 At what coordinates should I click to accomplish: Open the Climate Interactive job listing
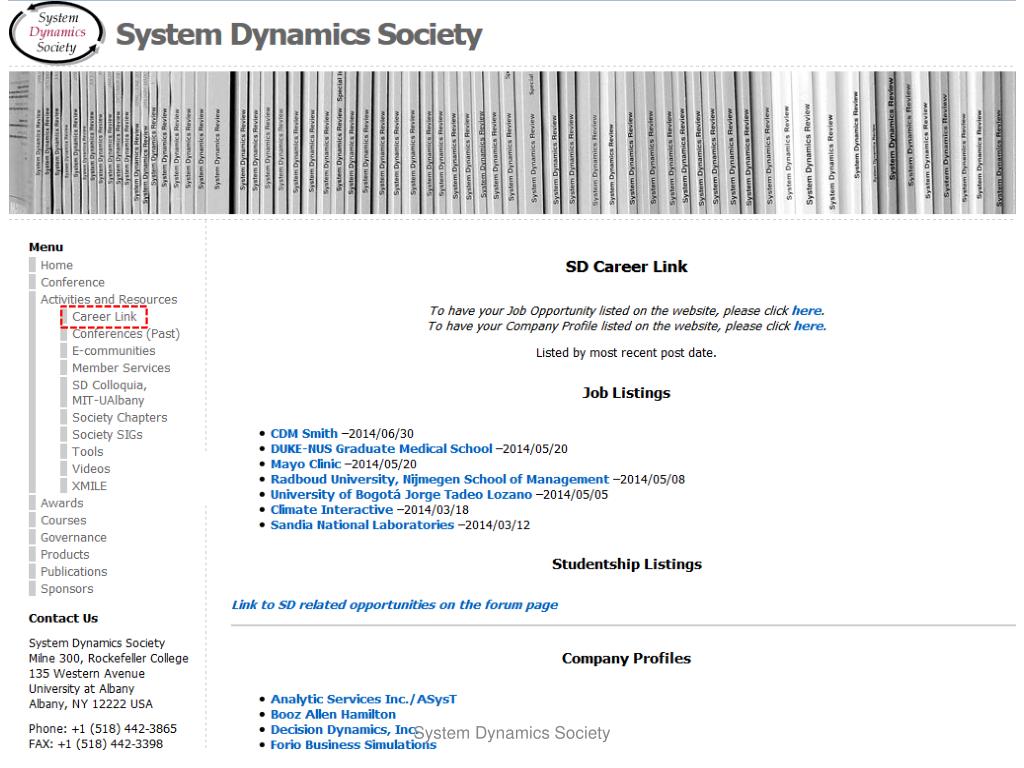[x=332, y=509]
